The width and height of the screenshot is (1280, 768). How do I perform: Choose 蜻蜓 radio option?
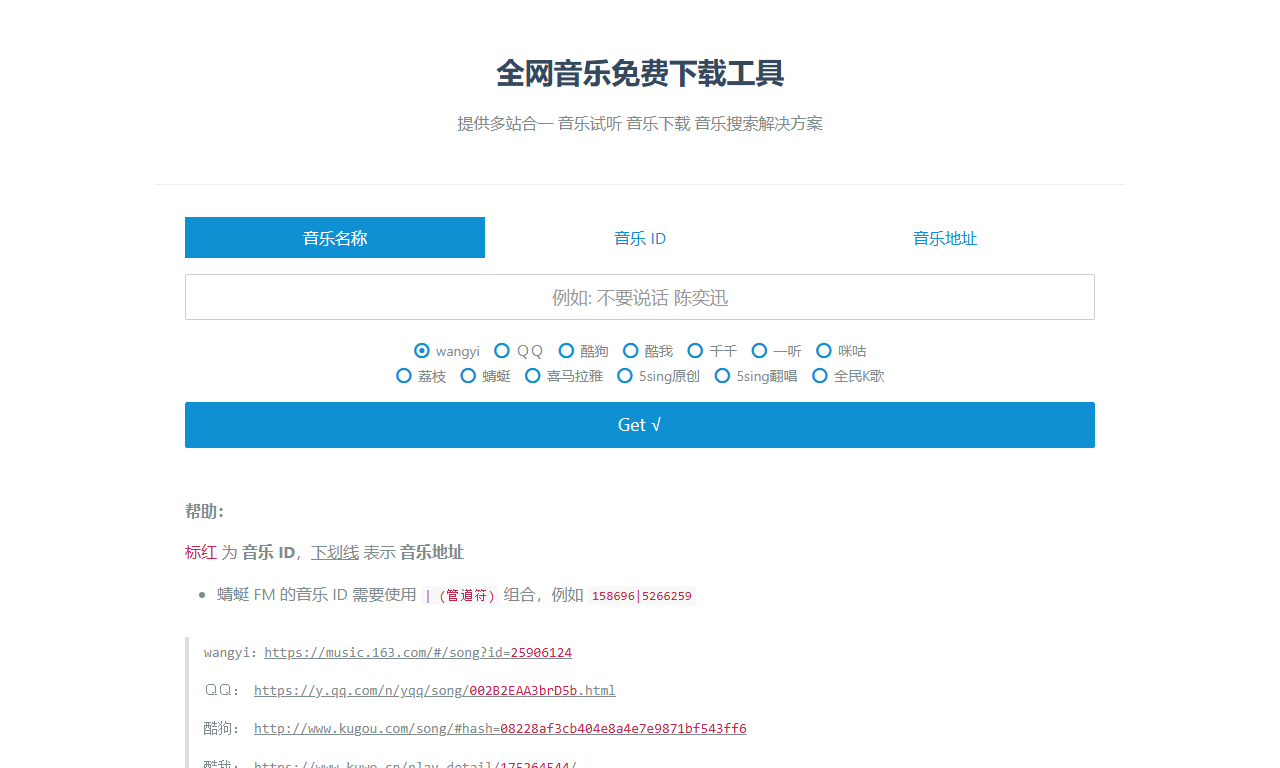[x=486, y=376]
